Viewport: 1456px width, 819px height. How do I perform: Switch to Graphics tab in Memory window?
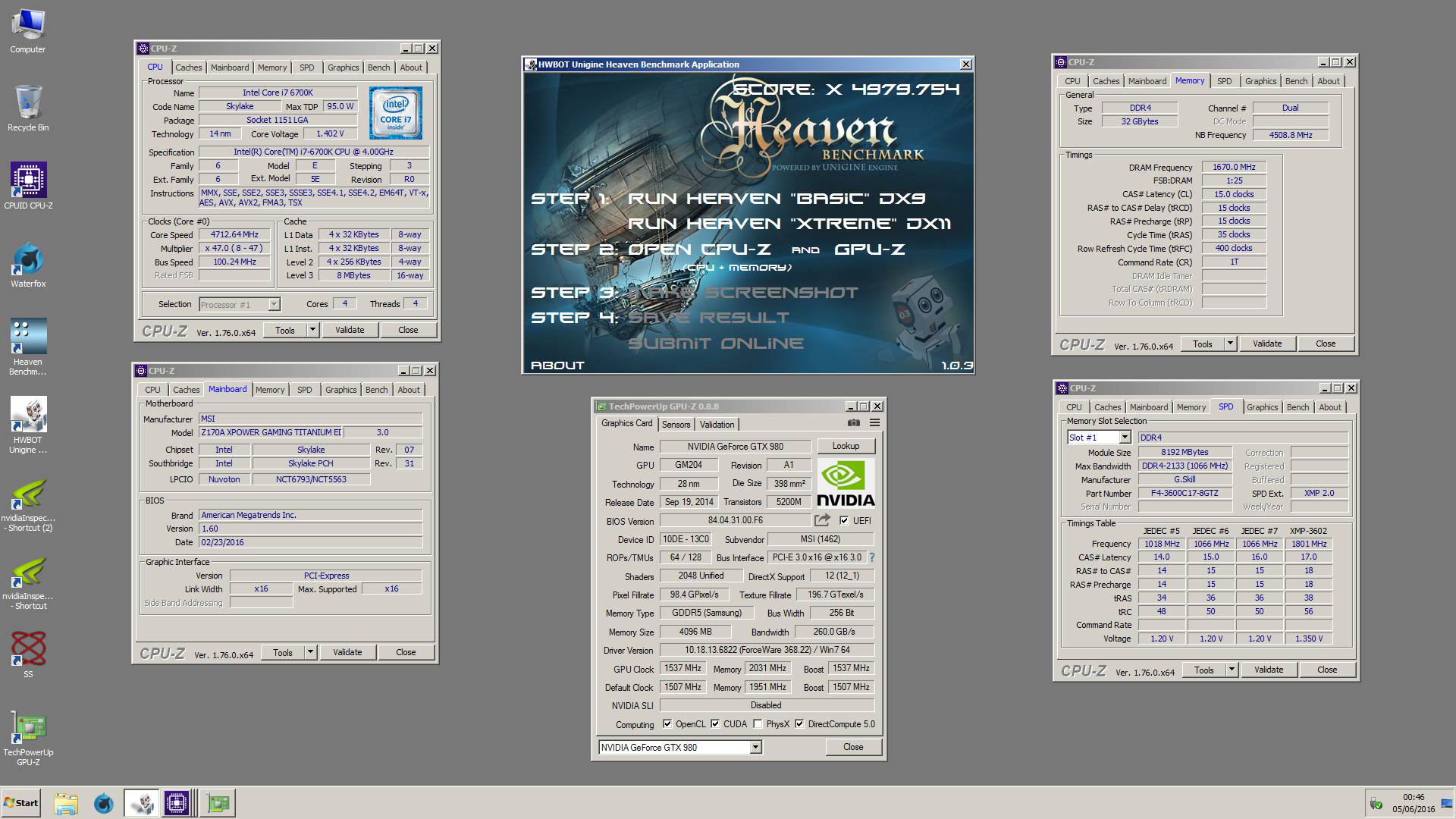click(1260, 81)
